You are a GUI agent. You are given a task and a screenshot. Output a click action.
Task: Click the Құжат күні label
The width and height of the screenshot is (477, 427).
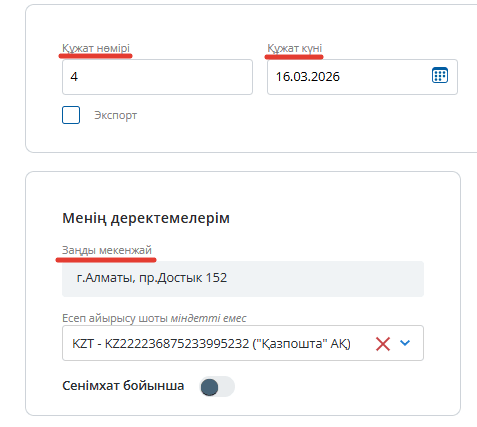click(x=295, y=48)
